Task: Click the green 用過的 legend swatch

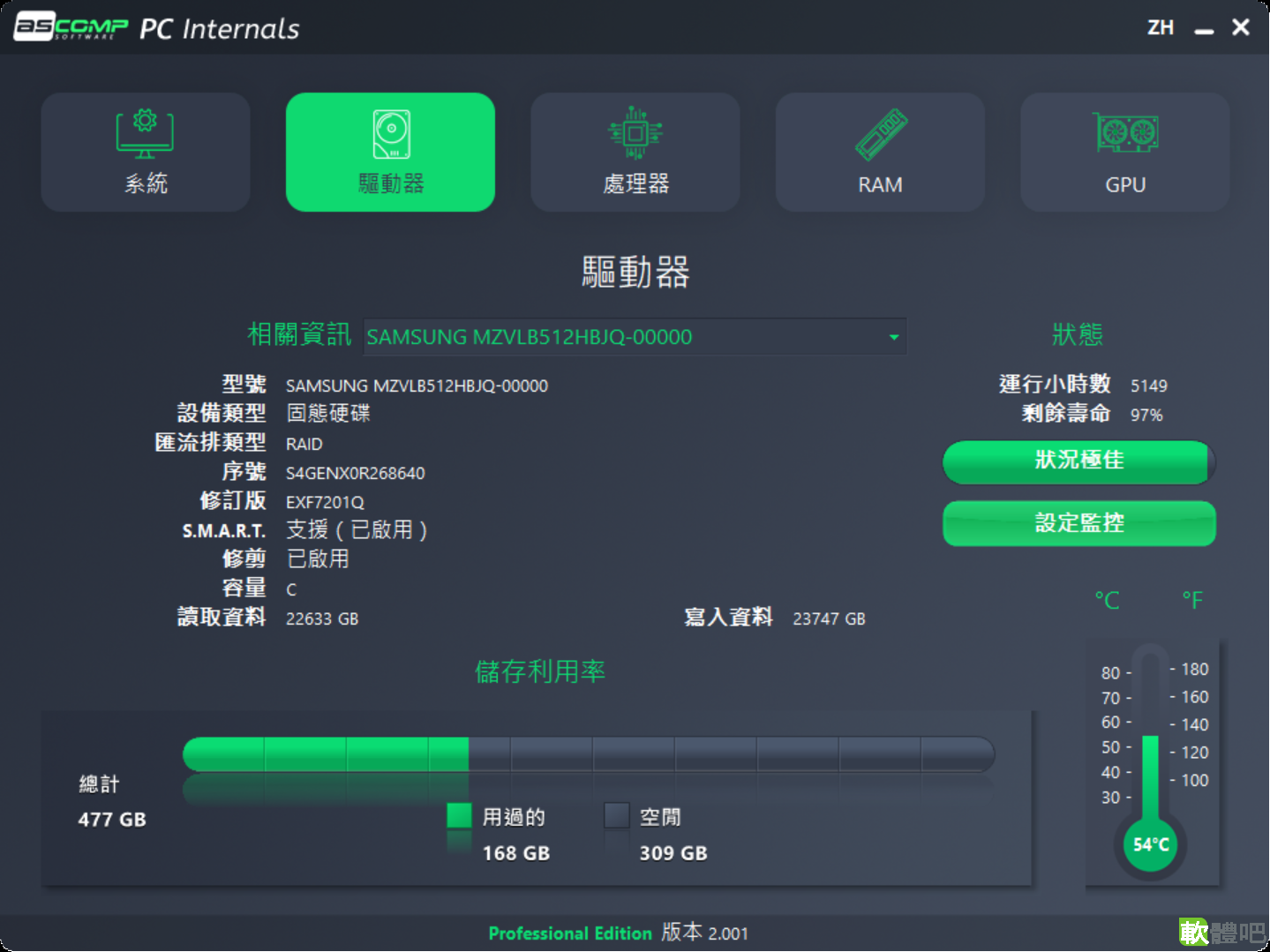Action: 459,815
